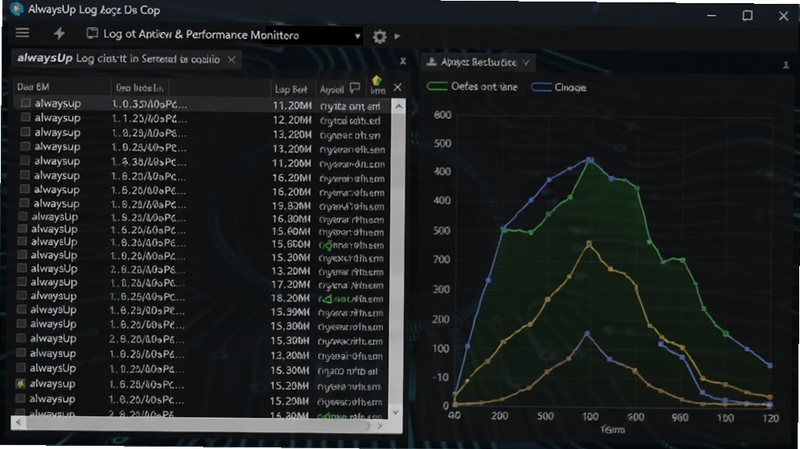Tick the checkbox in the 16.80M row
Image resolution: width=800 pixels, height=449 pixels.
(22, 216)
